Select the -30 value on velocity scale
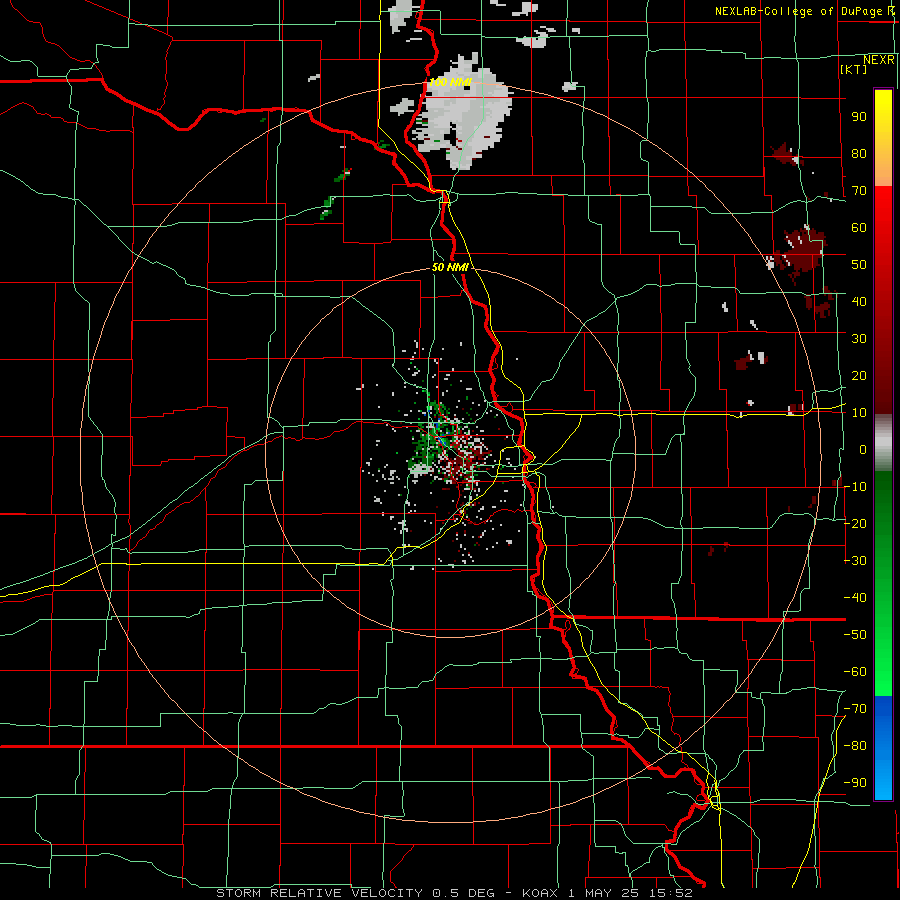This screenshot has height=900, width=900. pyautogui.click(x=855, y=561)
